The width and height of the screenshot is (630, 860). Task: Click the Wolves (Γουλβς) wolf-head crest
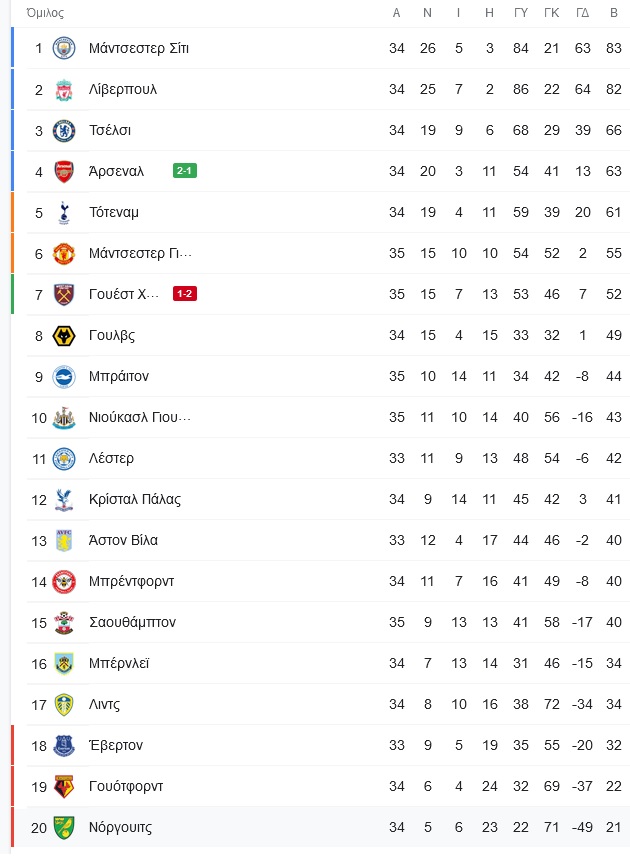point(64,336)
